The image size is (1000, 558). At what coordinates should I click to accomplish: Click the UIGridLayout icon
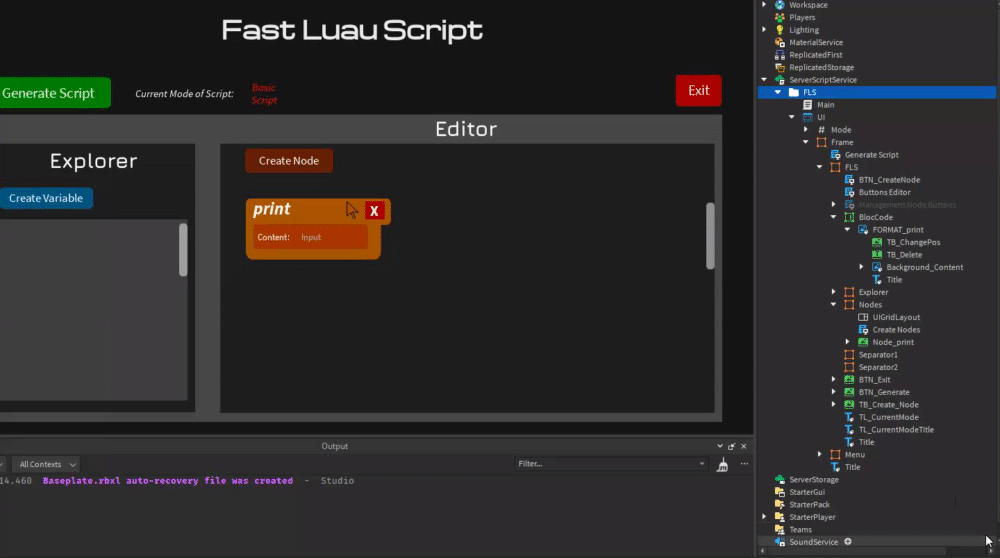863,317
